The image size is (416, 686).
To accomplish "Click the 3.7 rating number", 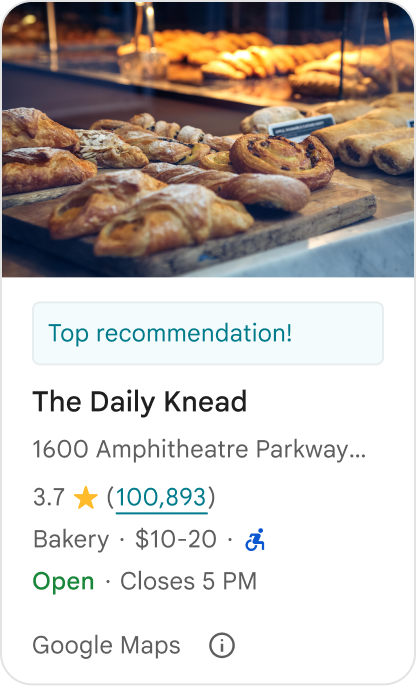I will [49, 498].
